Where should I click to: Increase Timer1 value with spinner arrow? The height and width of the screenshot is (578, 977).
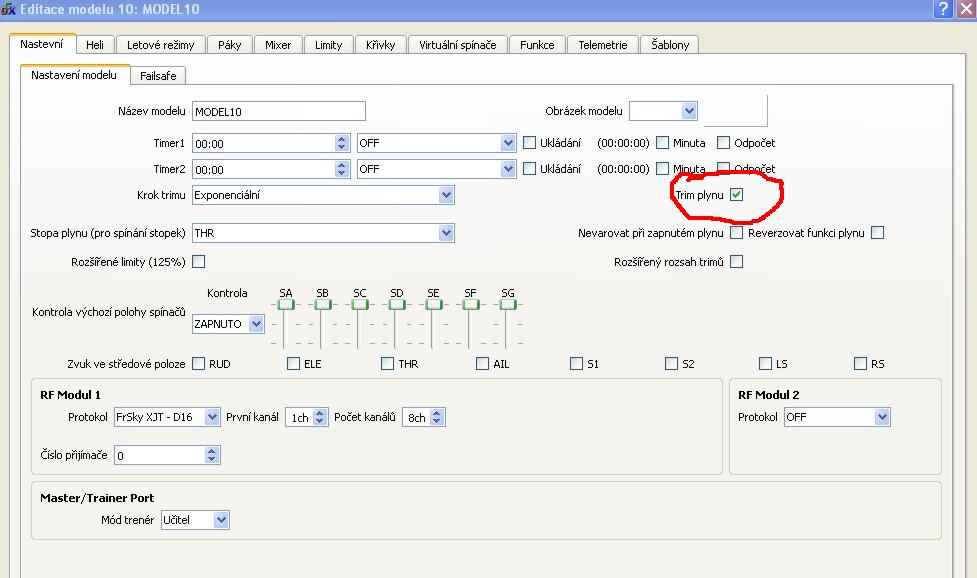pos(342,139)
